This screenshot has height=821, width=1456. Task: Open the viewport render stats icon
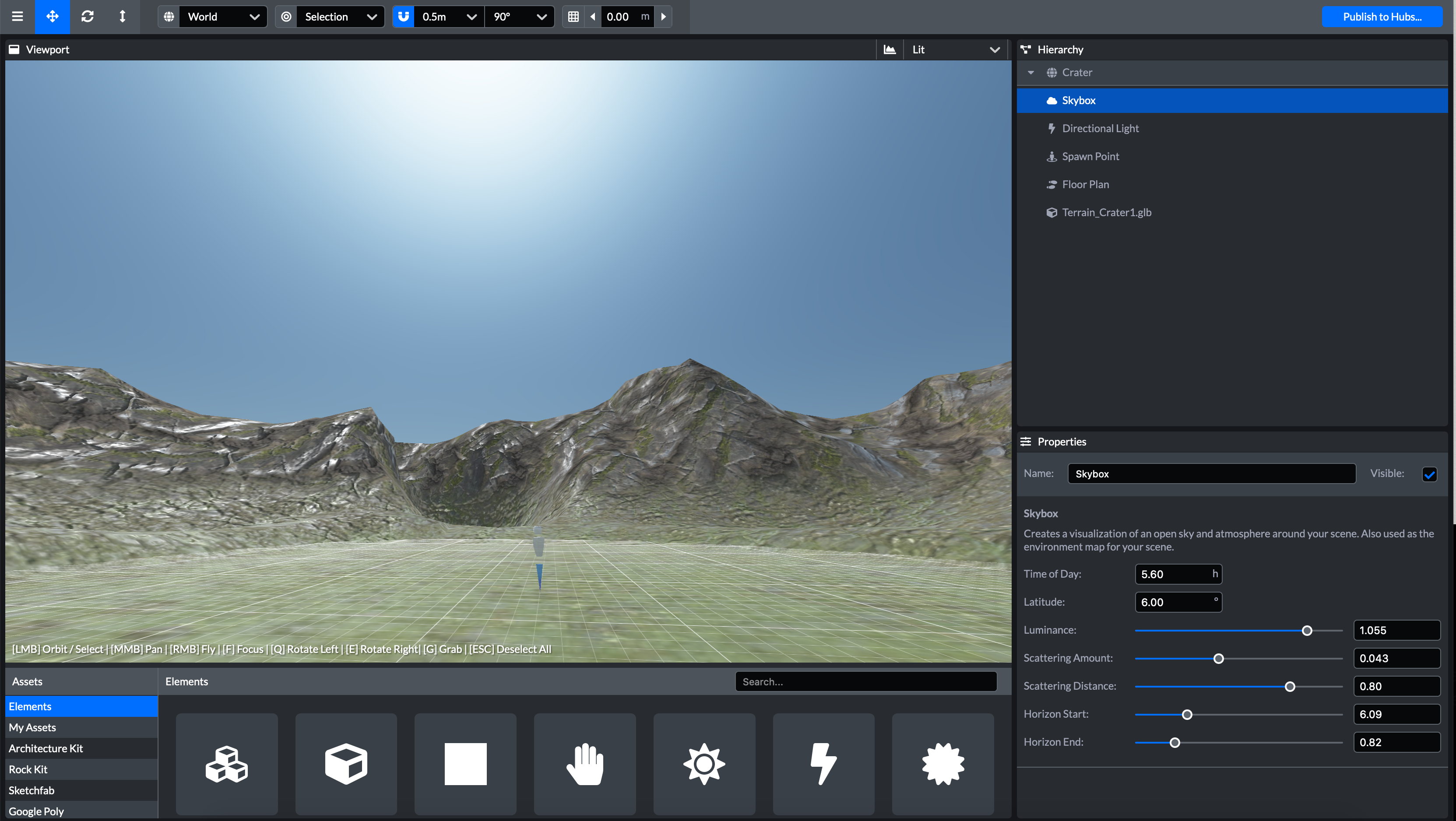pos(890,49)
